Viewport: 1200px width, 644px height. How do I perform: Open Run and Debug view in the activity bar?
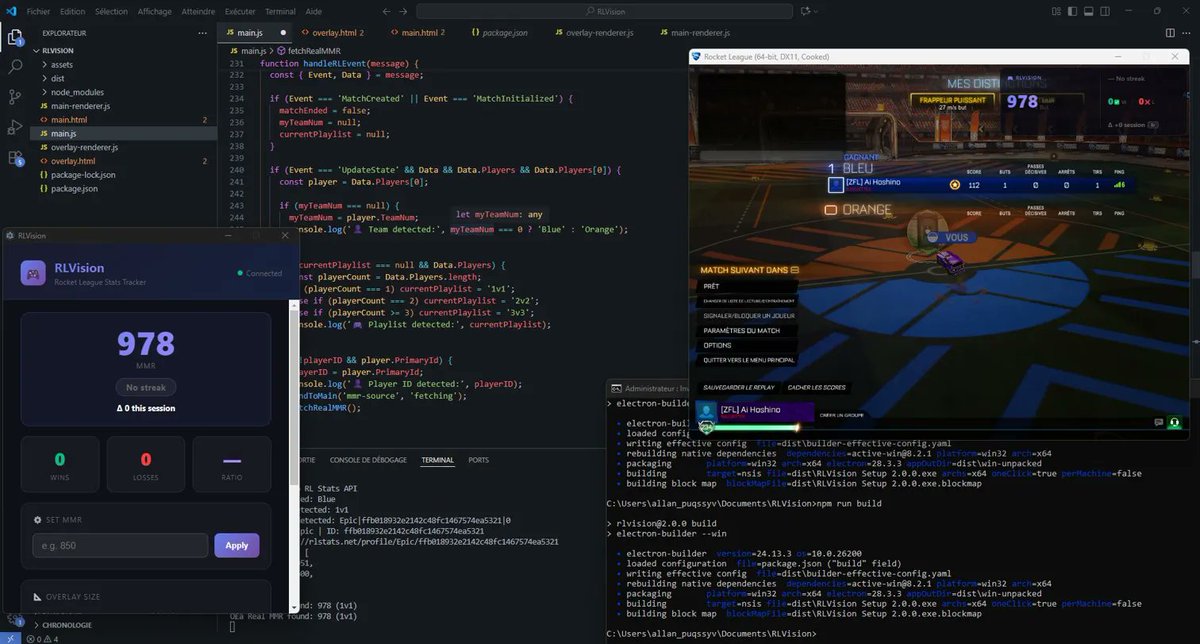[x=15, y=127]
